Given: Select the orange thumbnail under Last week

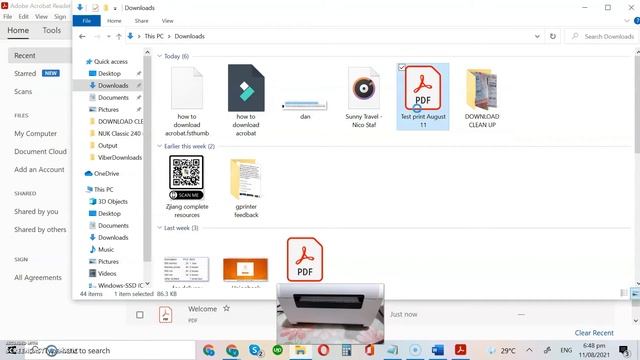Looking at the screenshot, I should click(x=246, y=270).
